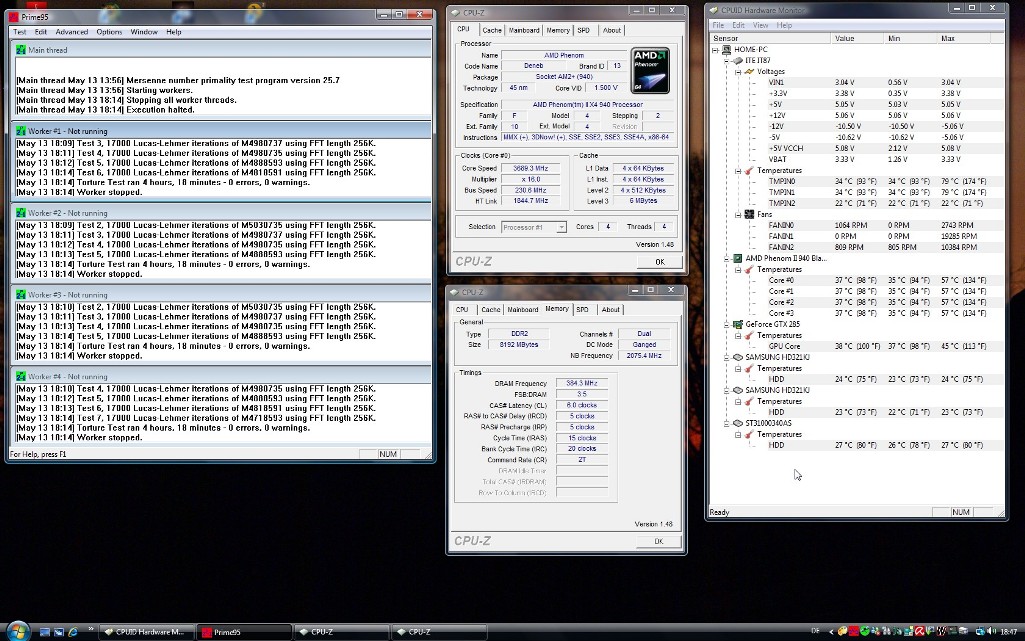Open Prime95 Test menu

pyautogui.click(x=20, y=32)
